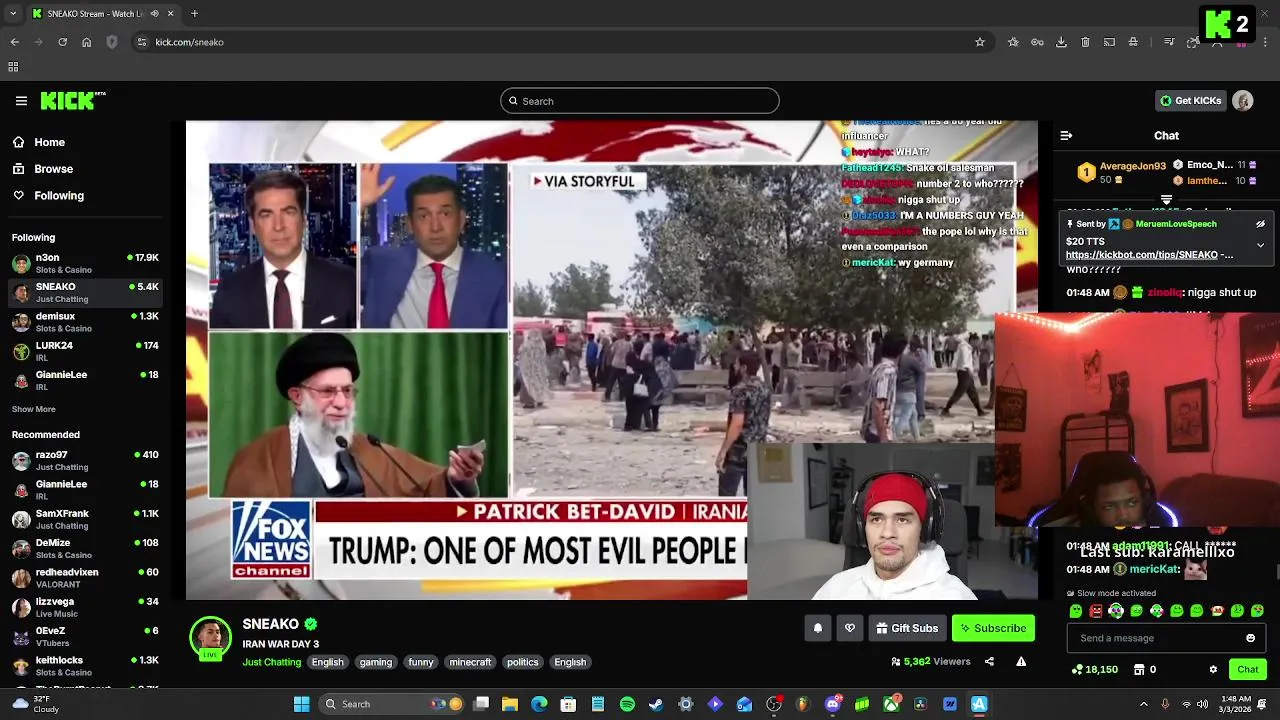The height and width of the screenshot is (720, 1280).
Task: Click the Subscribe button
Action: pyautogui.click(x=993, y=628)
